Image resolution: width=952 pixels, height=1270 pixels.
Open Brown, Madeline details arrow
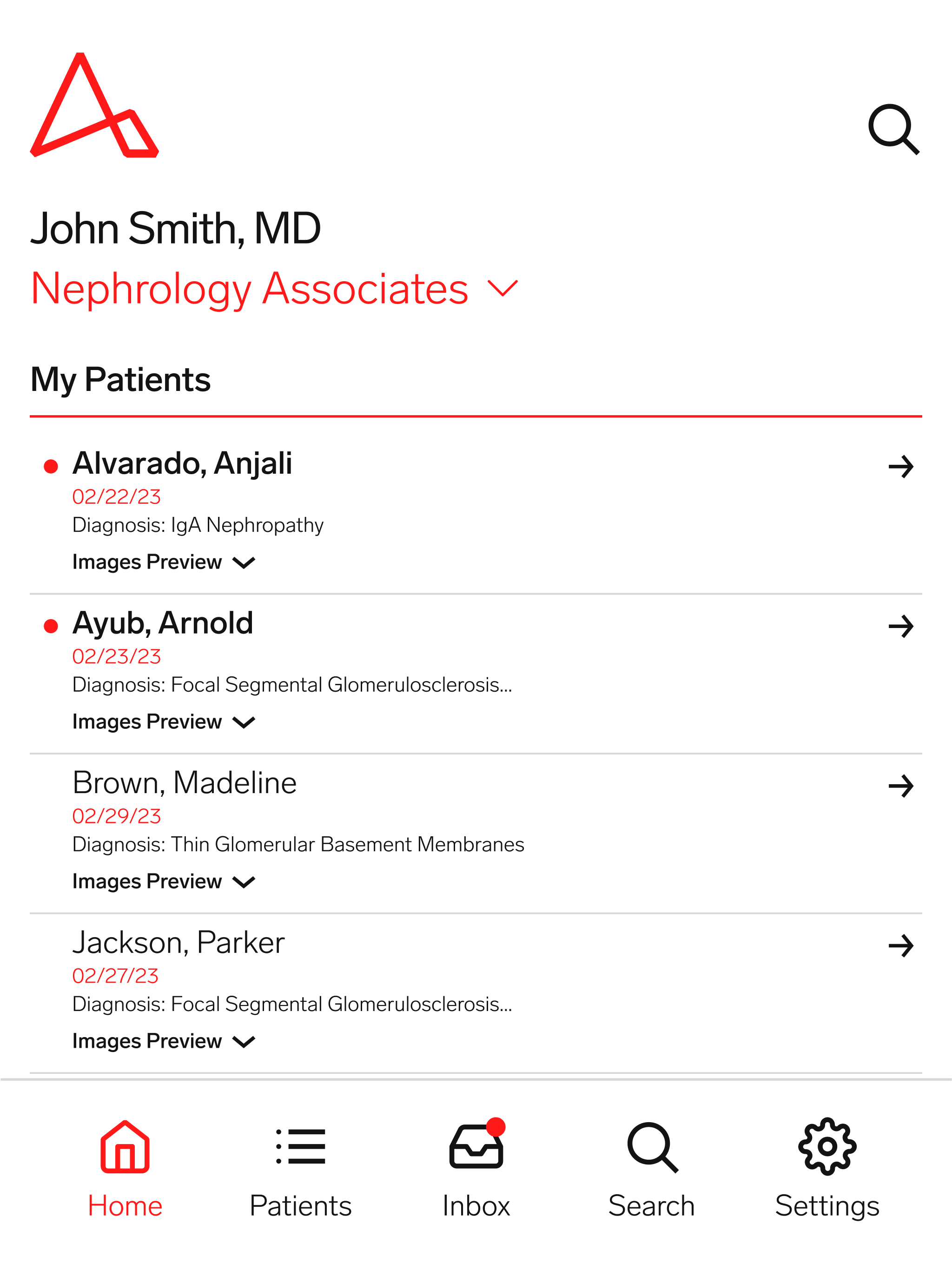[900, 786]
